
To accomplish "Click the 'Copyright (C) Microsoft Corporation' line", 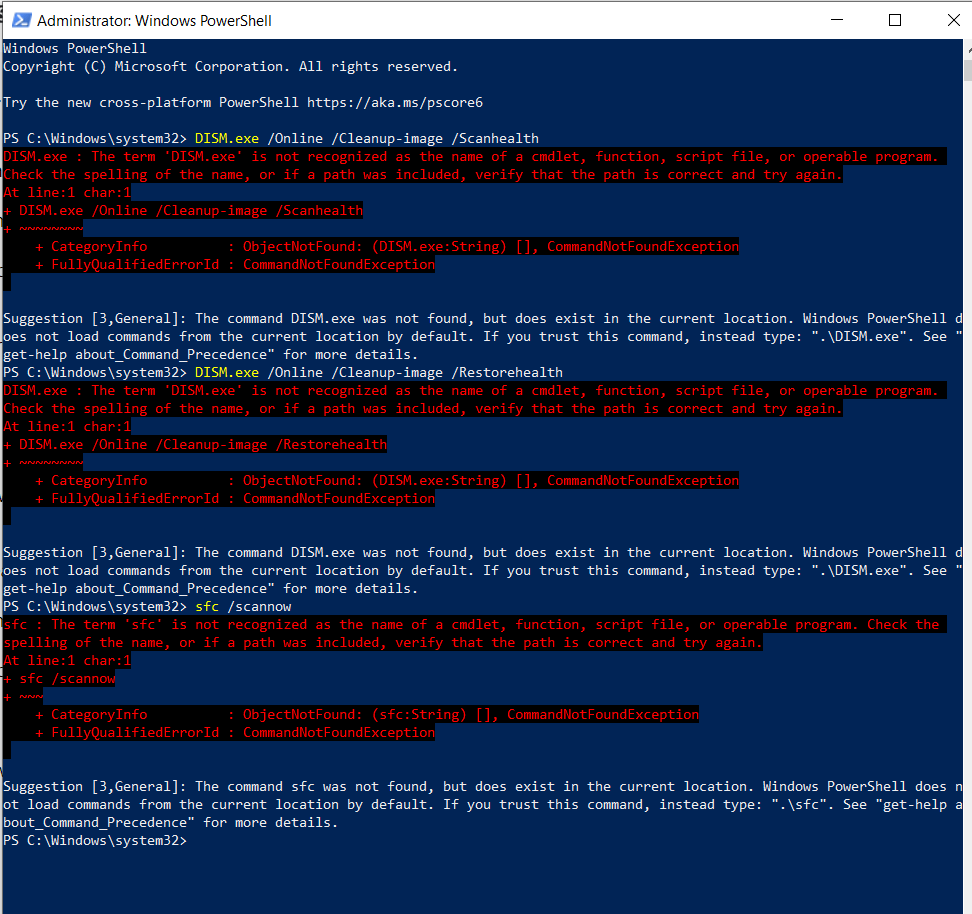I will (x=230, y=66).
